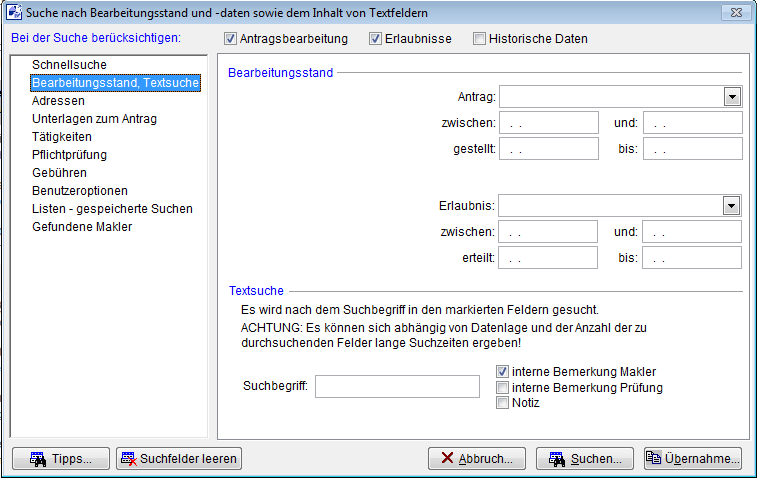The image size is (757, 478).
Task: Toggle interne Bemerkung Makler checkbox
Action: (x=503, y=372)
